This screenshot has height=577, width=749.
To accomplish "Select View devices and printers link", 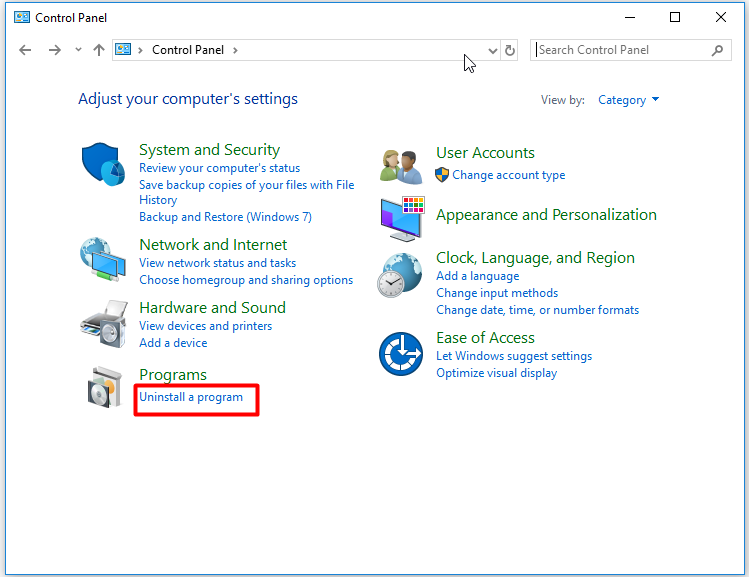I will 205,326.
